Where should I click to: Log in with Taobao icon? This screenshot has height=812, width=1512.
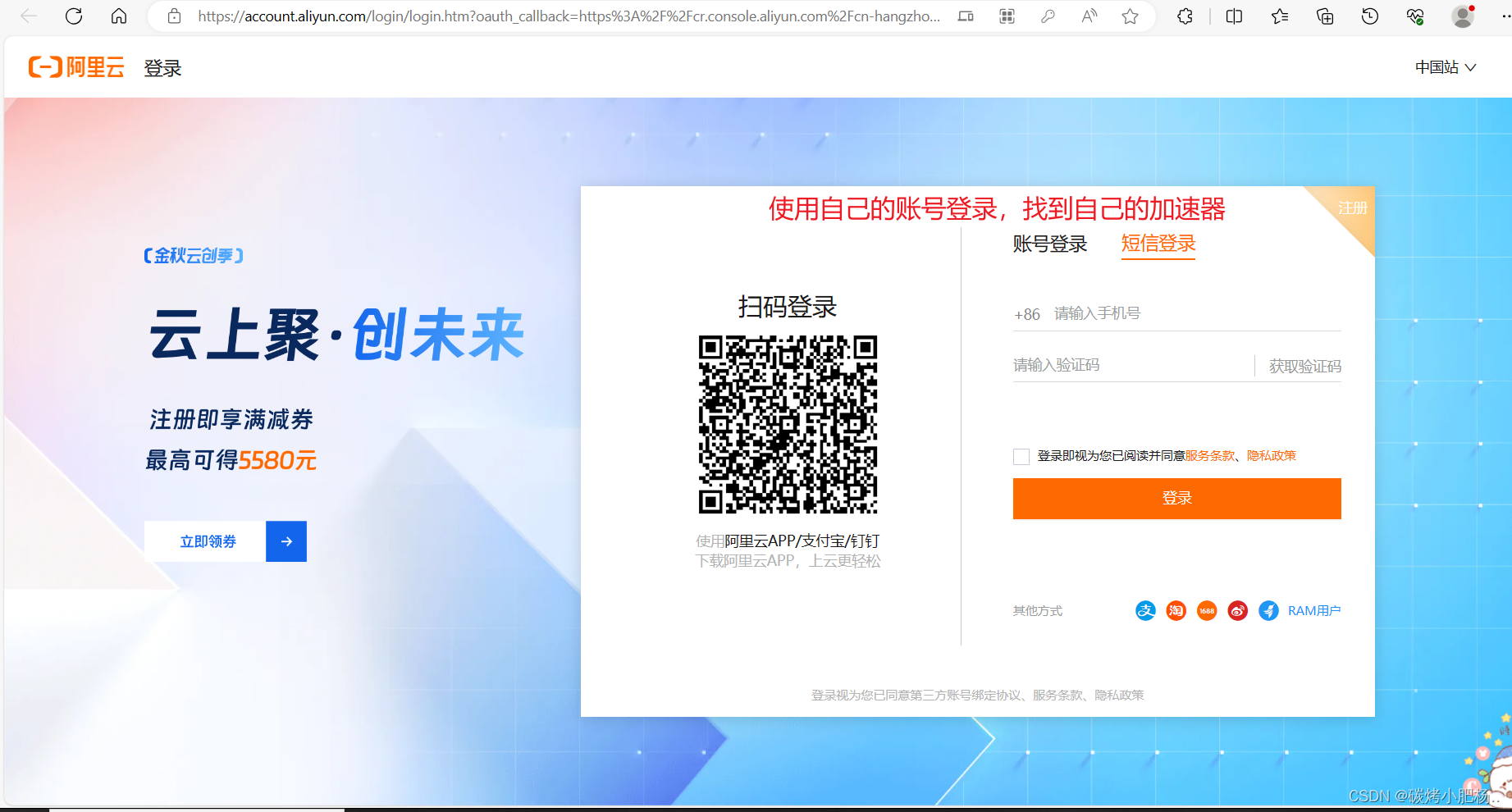(x=1176, y=610)
